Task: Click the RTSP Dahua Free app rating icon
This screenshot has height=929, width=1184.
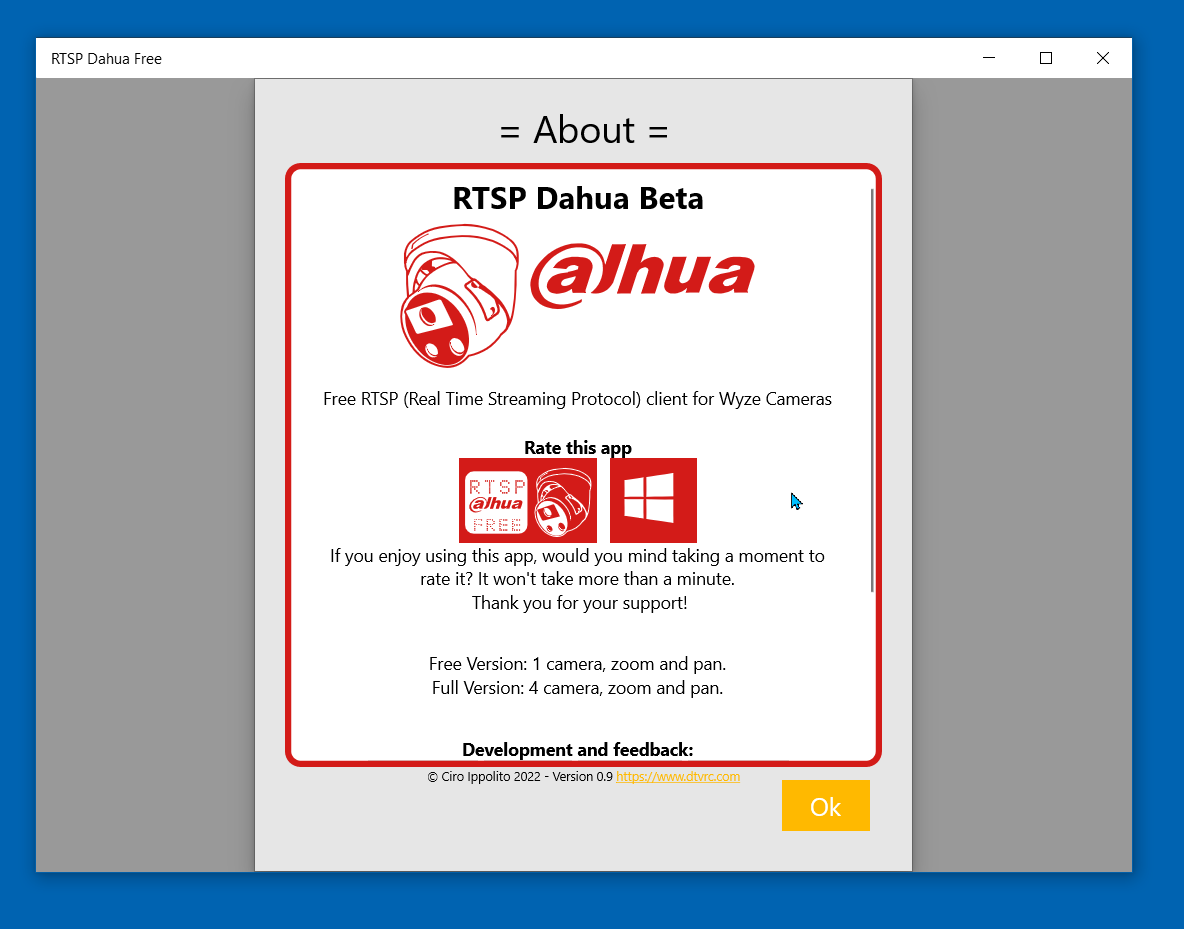Action: pos(528,500)
